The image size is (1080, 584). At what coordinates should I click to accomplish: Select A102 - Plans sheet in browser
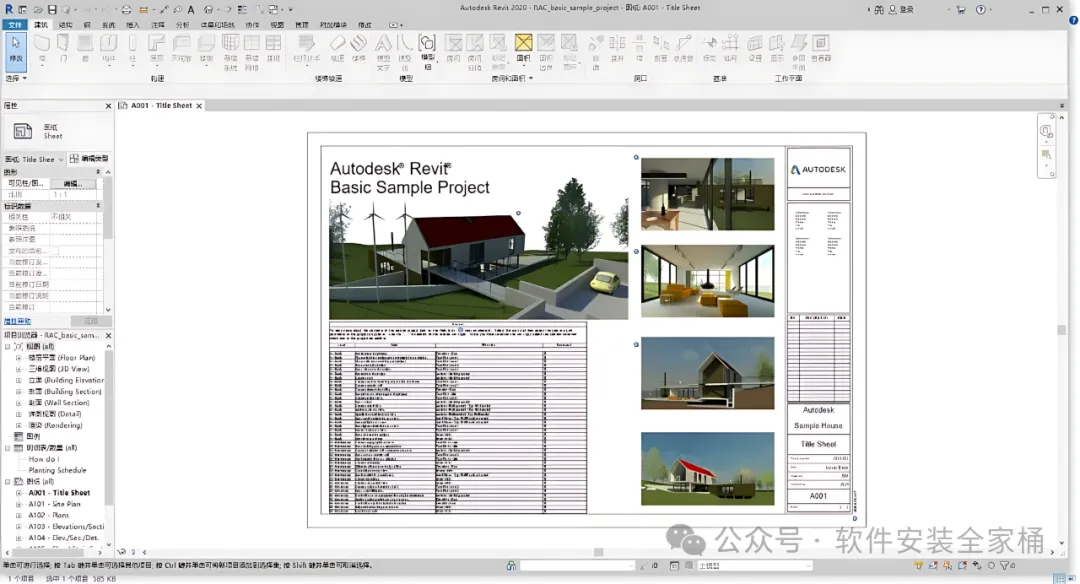coord(48,515)
